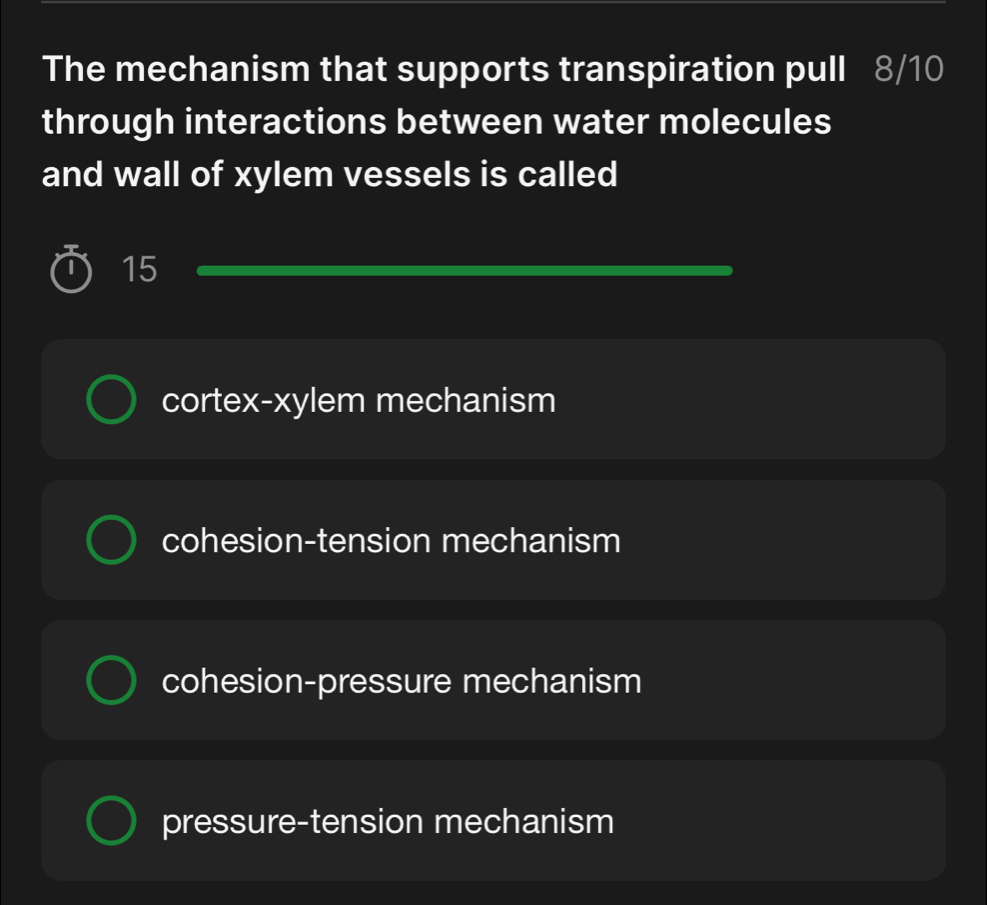
Task: Tap the third answer option card
Action: click(x=494, y=680)
